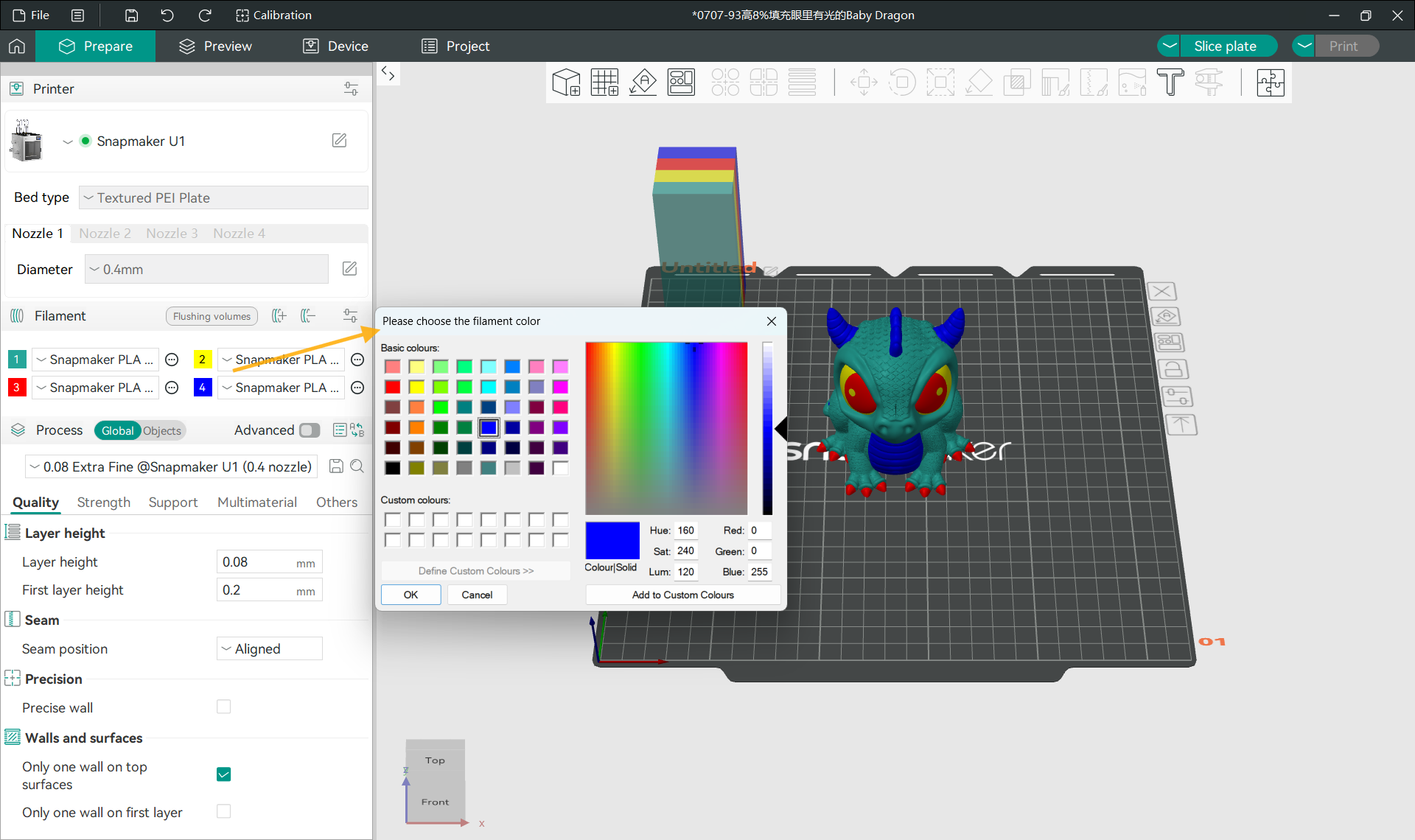Open the Bed type dropdown
1415x840 pixels.
(223, 197)
